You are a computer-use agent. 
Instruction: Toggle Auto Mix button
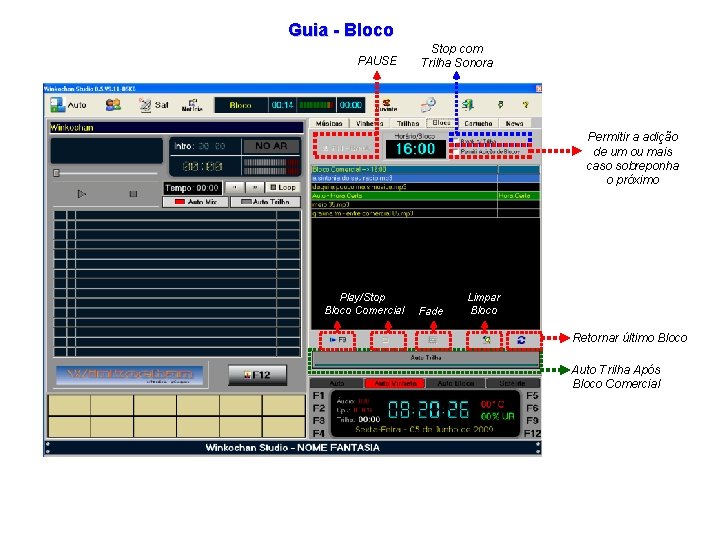coord(195,202)
